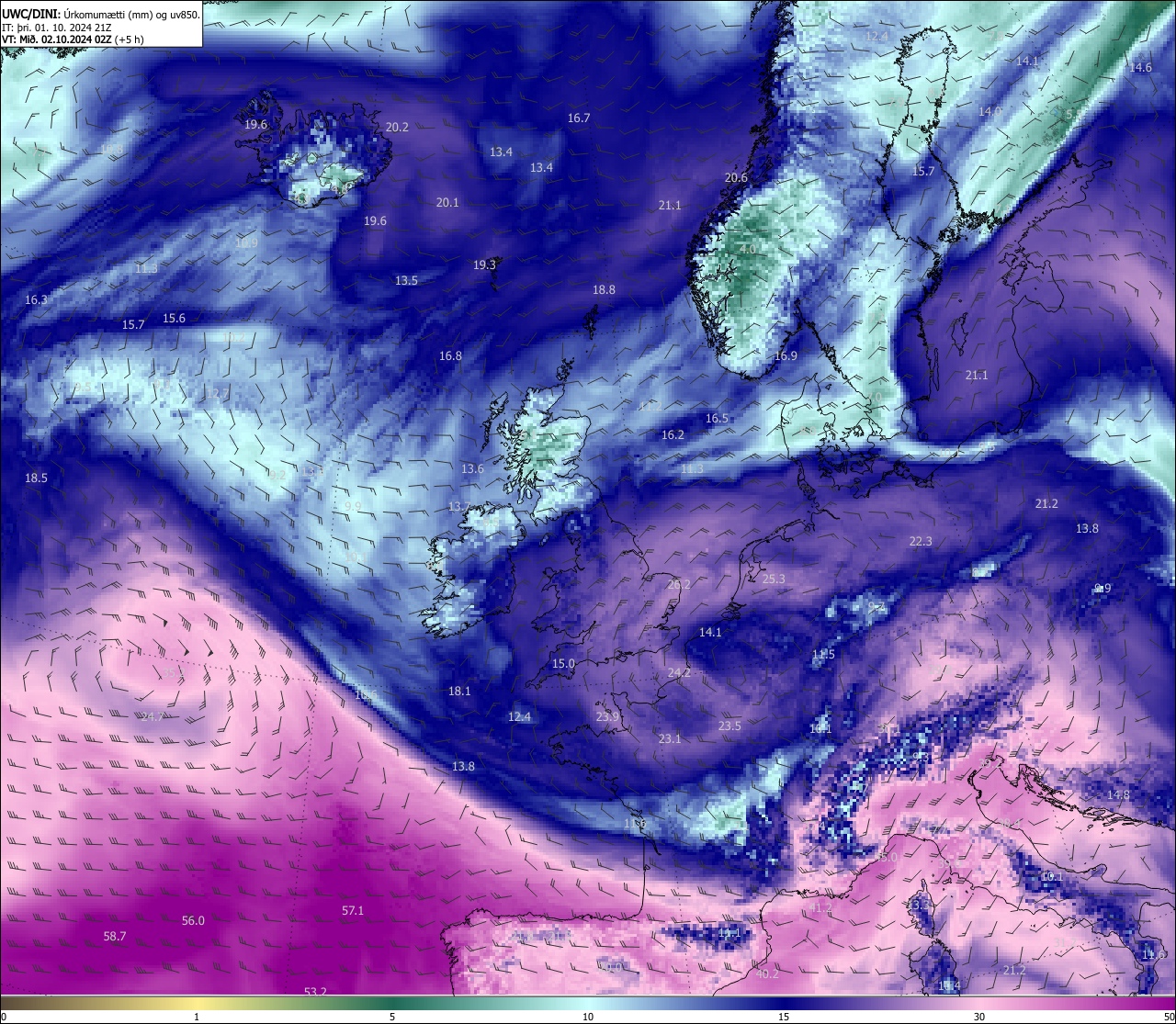The image size is (1176, 1024).
Task: Click the 25.3 value over the Netherlands
Action: (x=774, y=579)
